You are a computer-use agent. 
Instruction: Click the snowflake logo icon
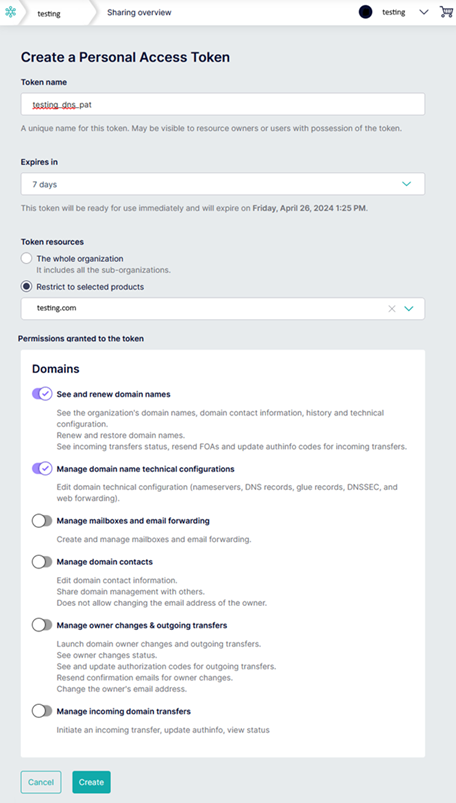click(x=11, y=13)
